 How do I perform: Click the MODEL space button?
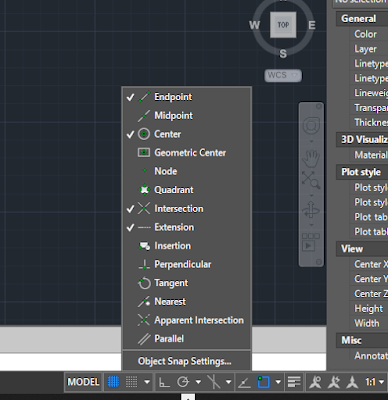(83, 382)
